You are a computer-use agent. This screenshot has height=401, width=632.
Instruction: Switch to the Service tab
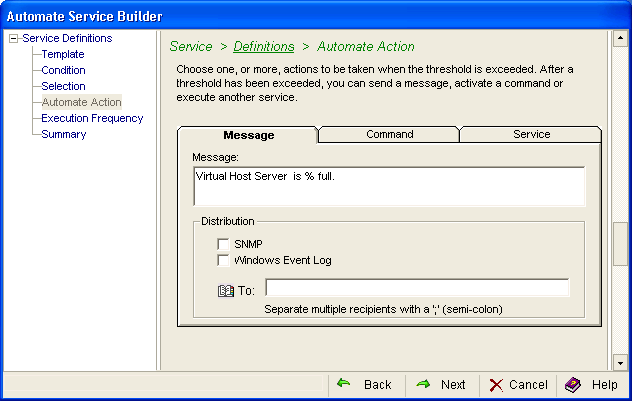(x=531, y=134)
